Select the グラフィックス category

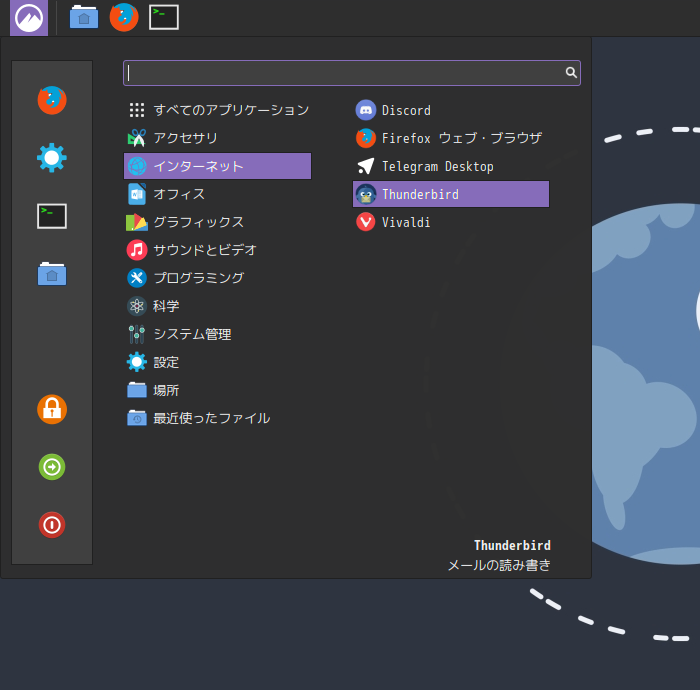(x=217, y=222)
